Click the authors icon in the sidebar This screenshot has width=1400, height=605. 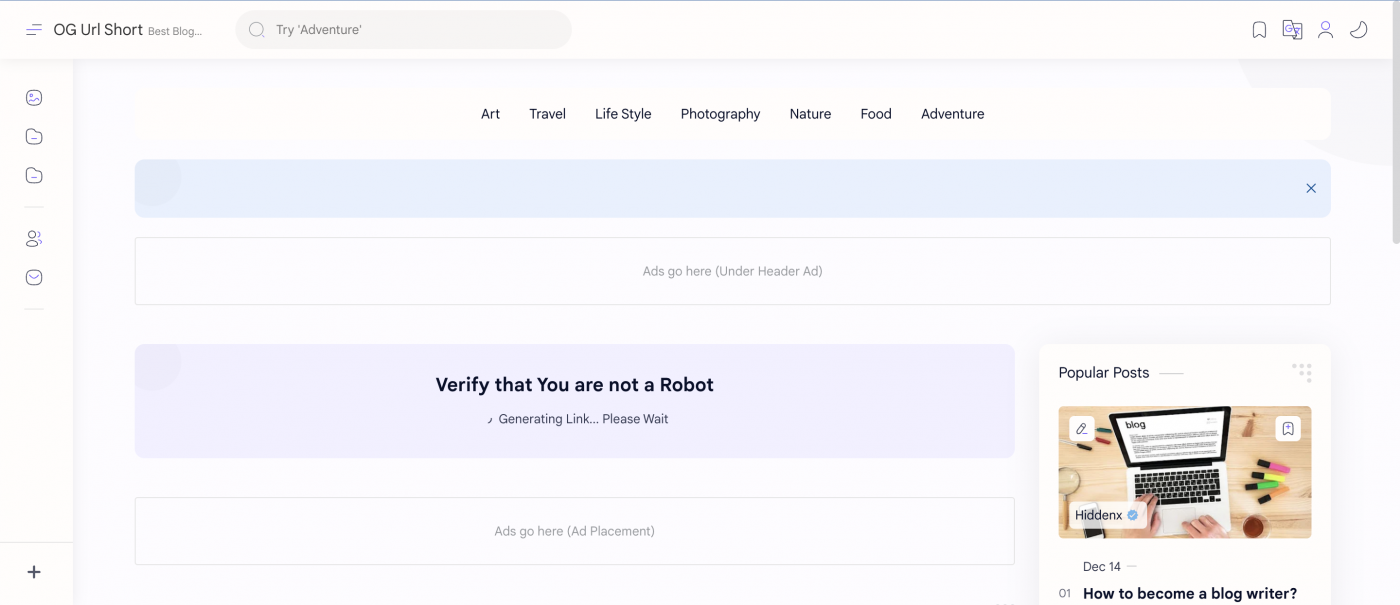click(34, 238)
